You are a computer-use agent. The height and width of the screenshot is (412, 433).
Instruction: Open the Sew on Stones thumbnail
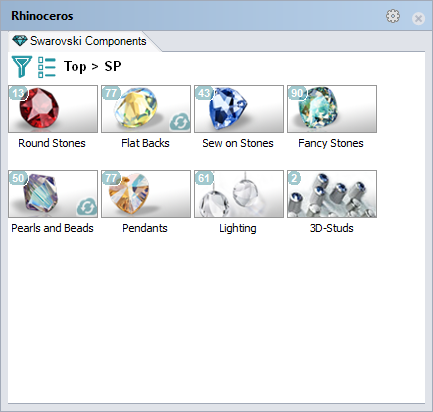pos(239,109)
